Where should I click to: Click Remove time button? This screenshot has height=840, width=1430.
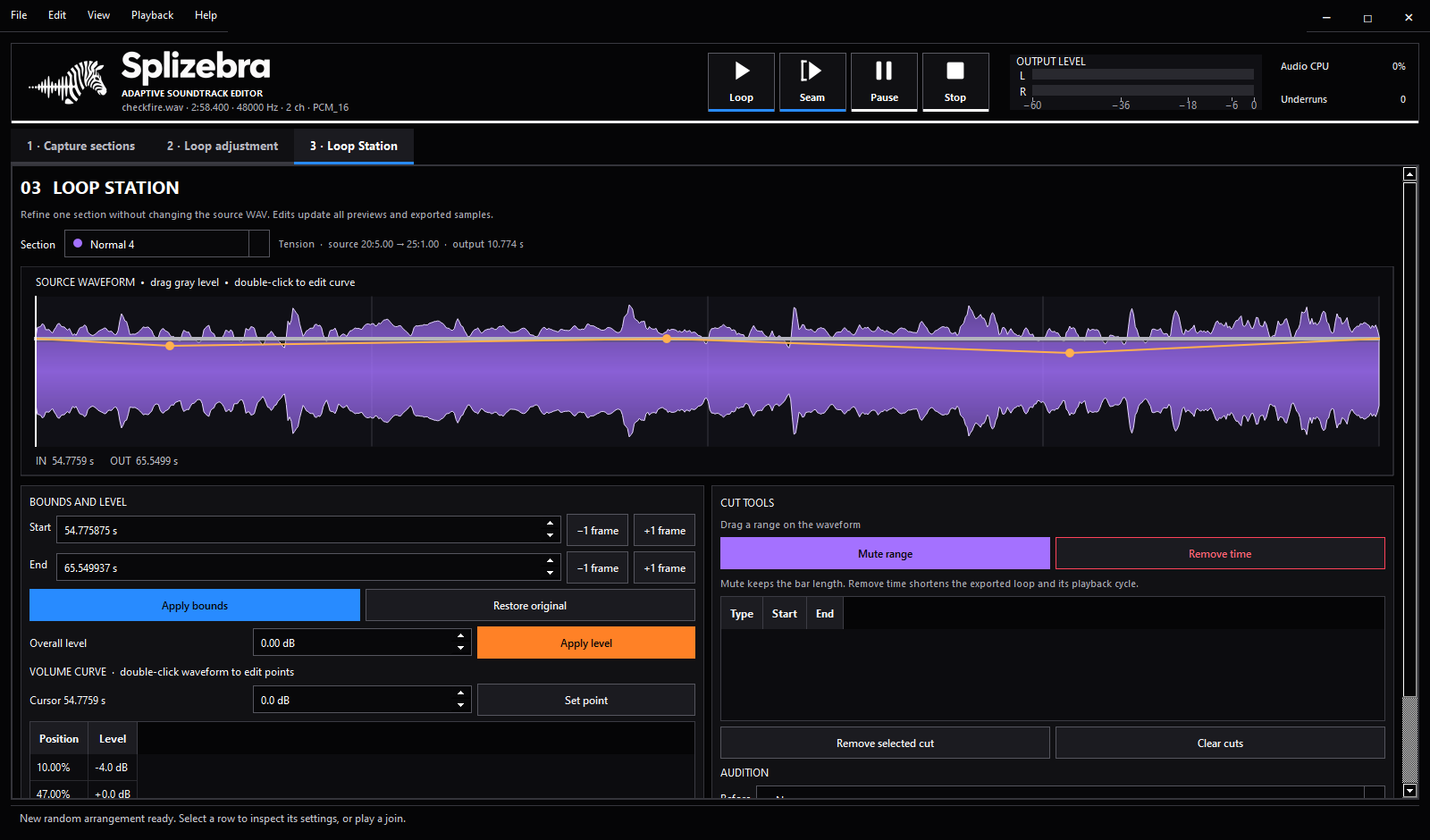coord(1220,553)
